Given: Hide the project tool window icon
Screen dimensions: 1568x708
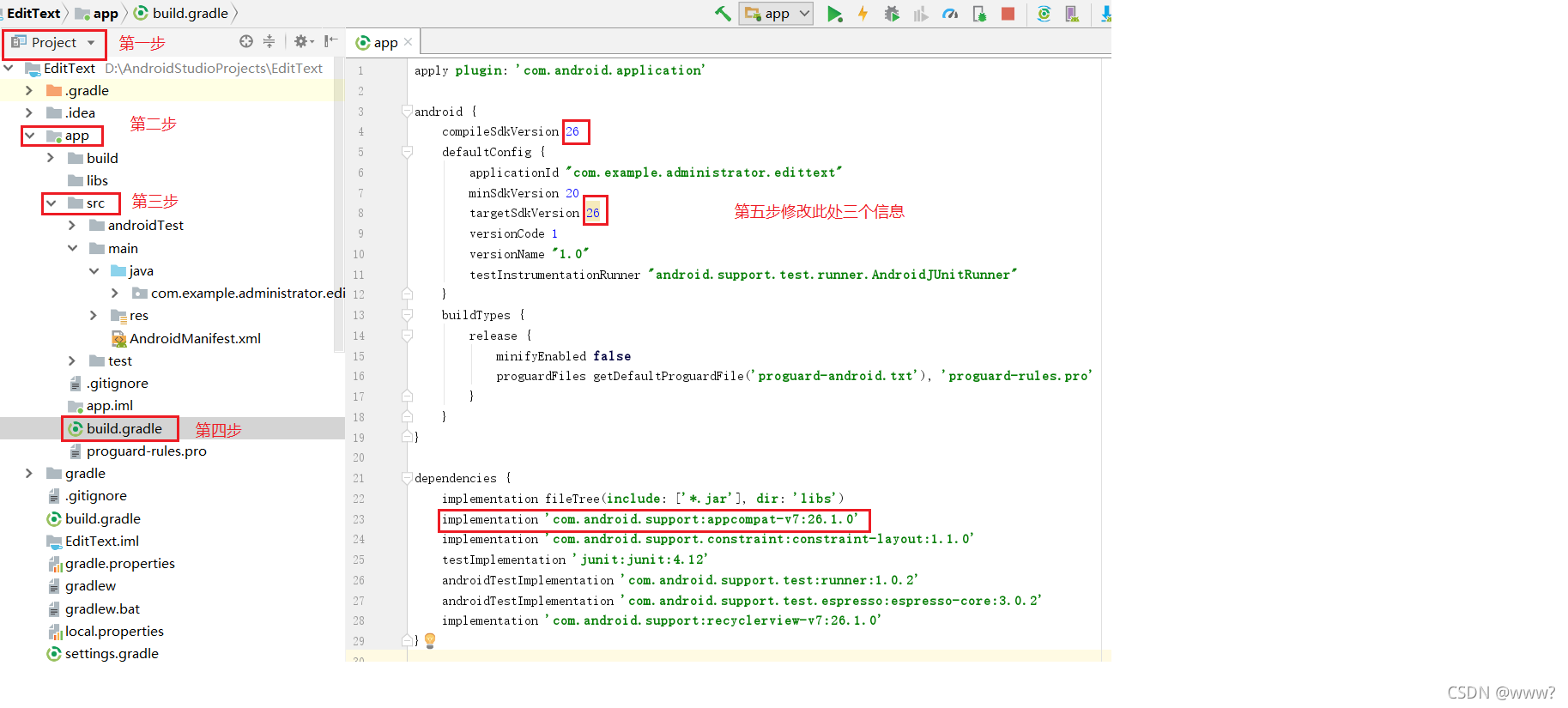Looking at the screenshot, I should point(331,41).
